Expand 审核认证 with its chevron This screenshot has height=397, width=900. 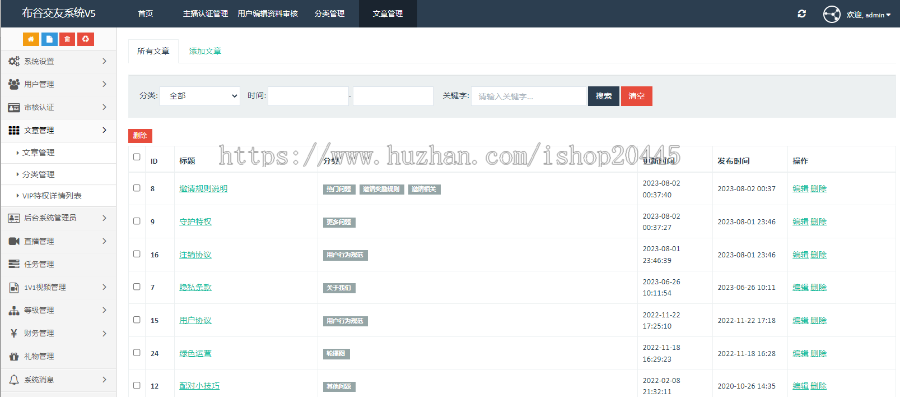(104, 107)
